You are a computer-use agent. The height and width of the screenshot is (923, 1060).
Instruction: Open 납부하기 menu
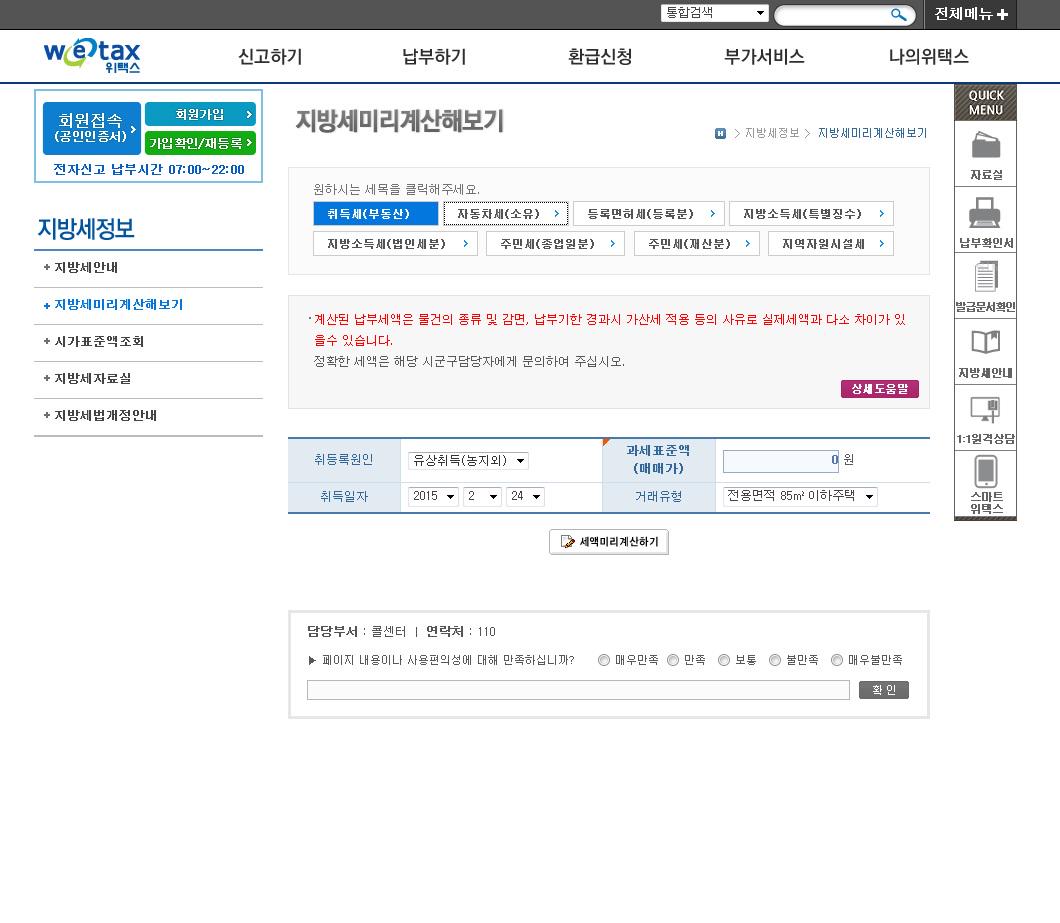point(434,56)
